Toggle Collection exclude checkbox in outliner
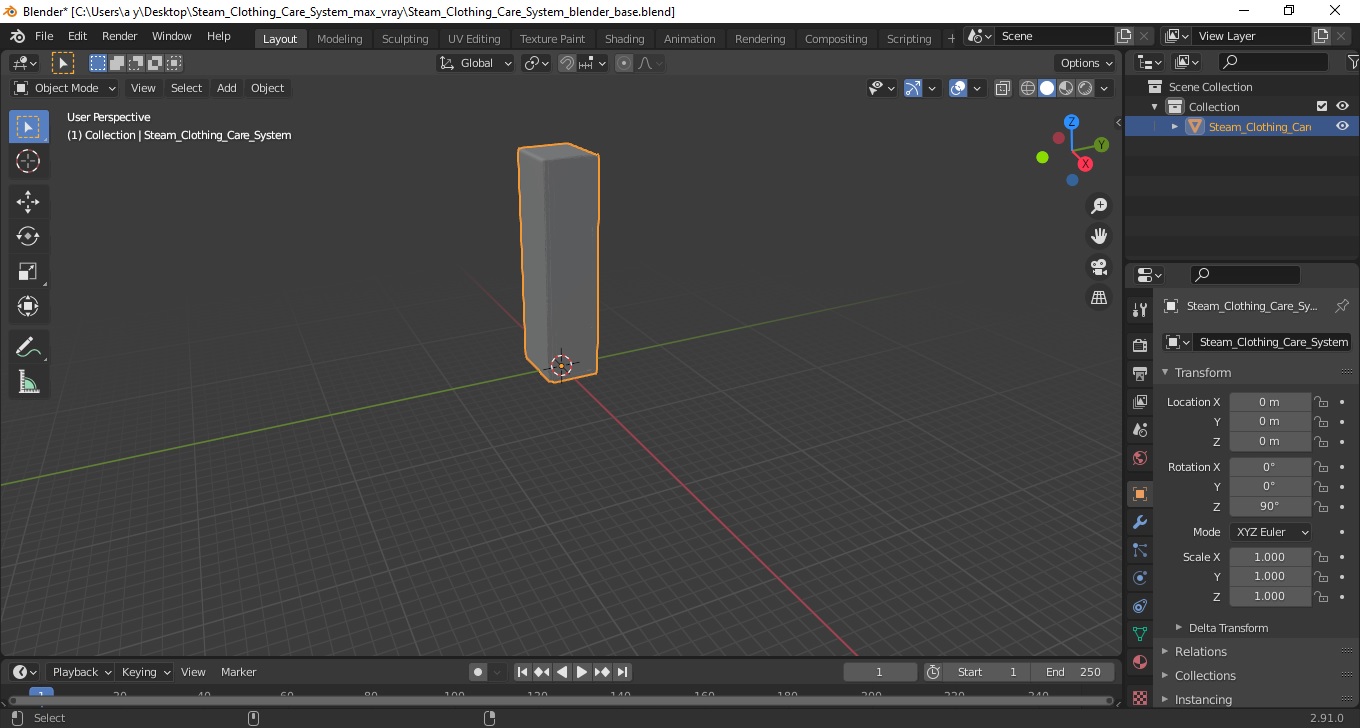Screen dimensions: 1360x728 pos(1322,106)
